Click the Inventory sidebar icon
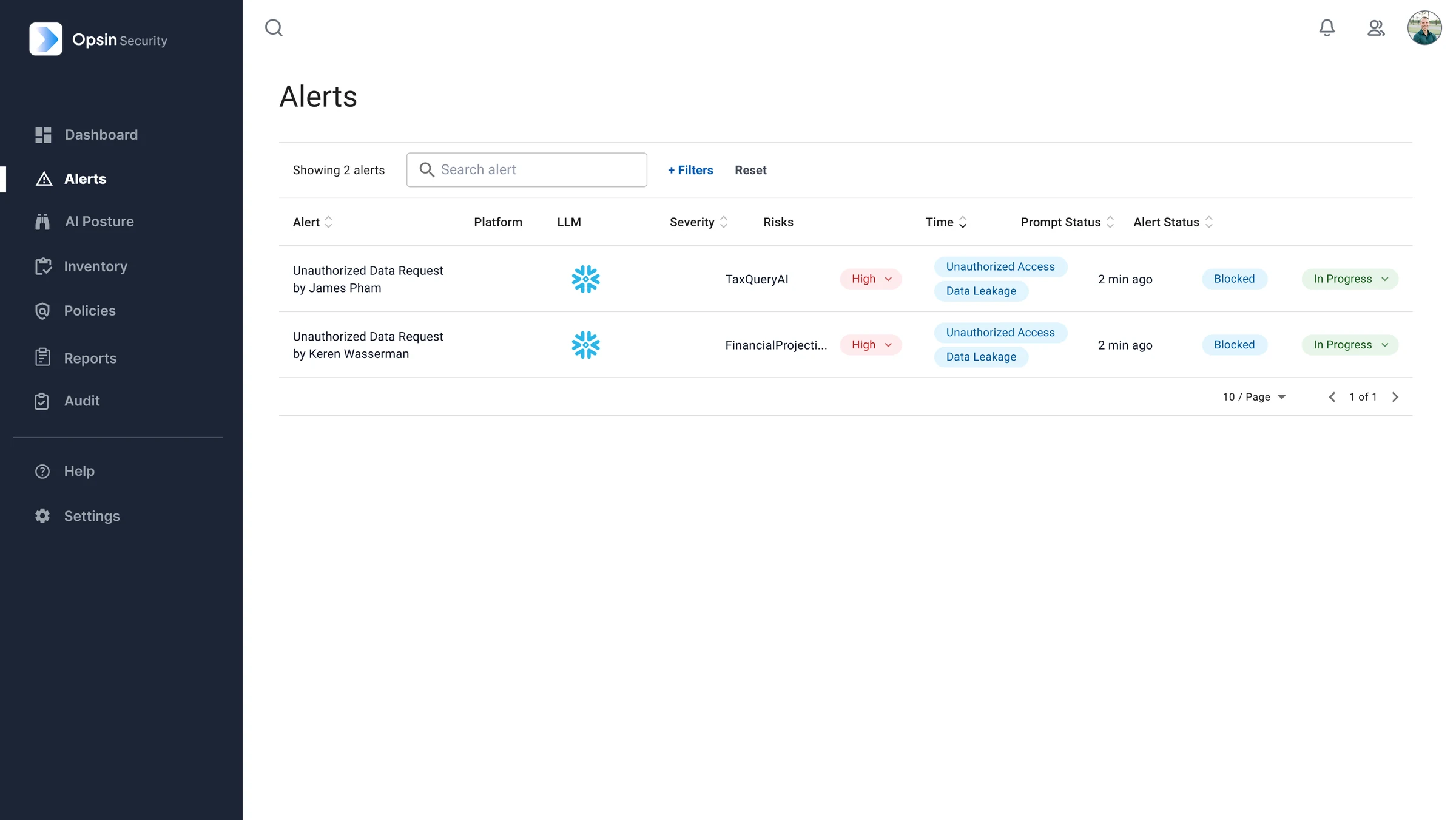Image resolution: width=1456 pixels, height=820 pixels. (43, 266)
